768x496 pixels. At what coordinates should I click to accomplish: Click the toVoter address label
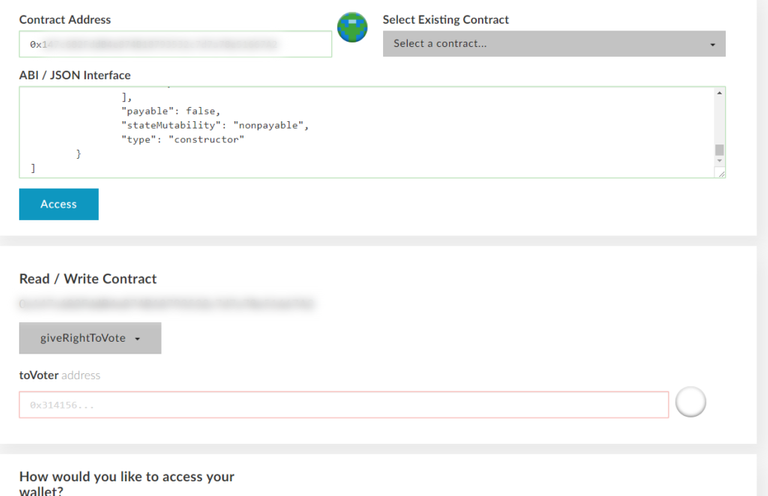click(x=60, y=375)
